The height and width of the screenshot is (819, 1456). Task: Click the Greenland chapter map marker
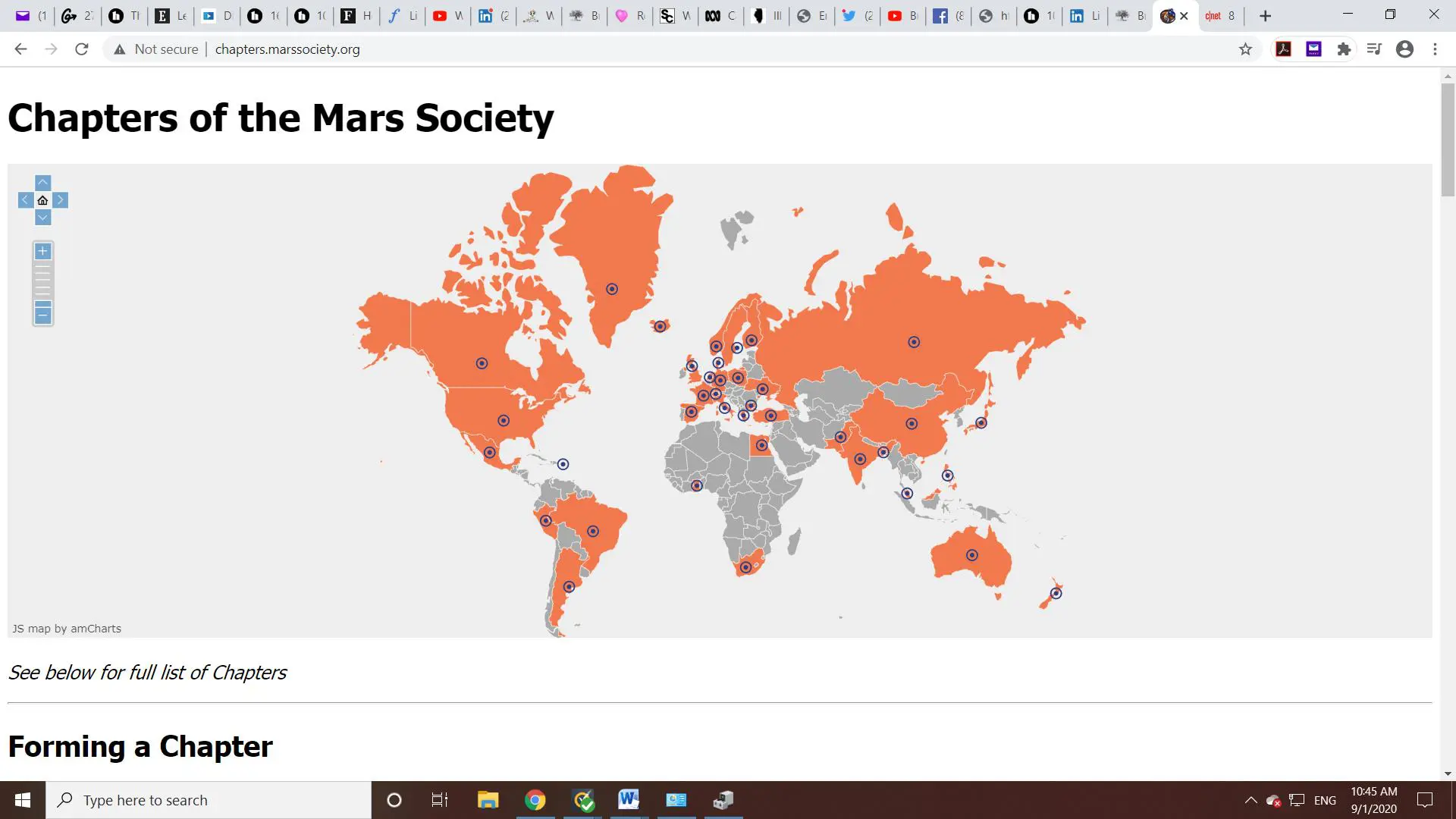pos(611,289)
